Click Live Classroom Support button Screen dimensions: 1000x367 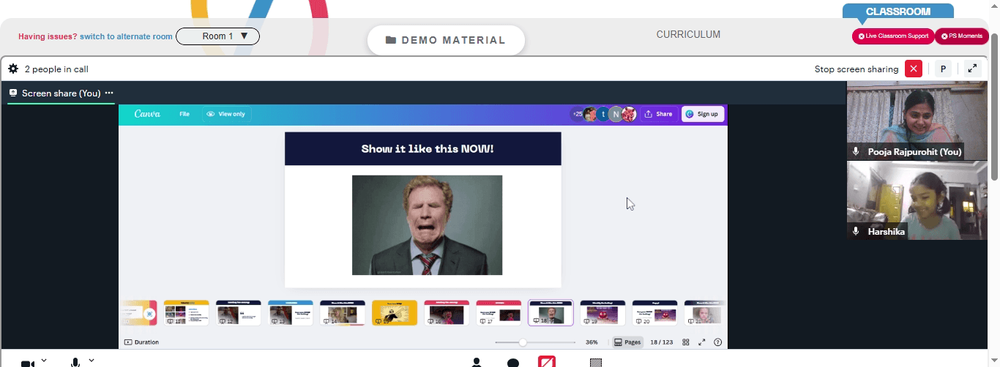point(893,36)
